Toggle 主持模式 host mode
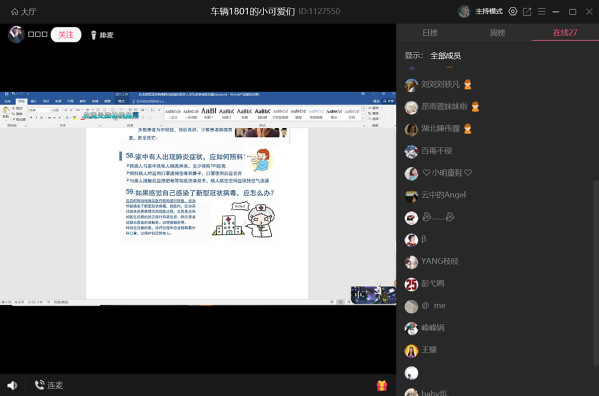This screenshot has height=396, width=599. [489, 11]
